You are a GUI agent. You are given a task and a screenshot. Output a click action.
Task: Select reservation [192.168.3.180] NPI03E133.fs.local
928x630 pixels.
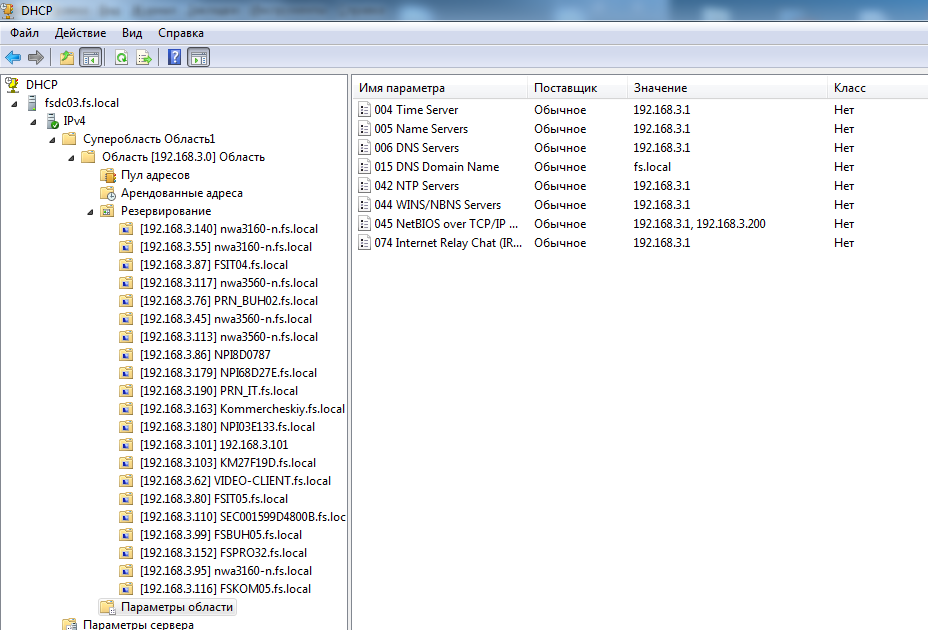227,427
